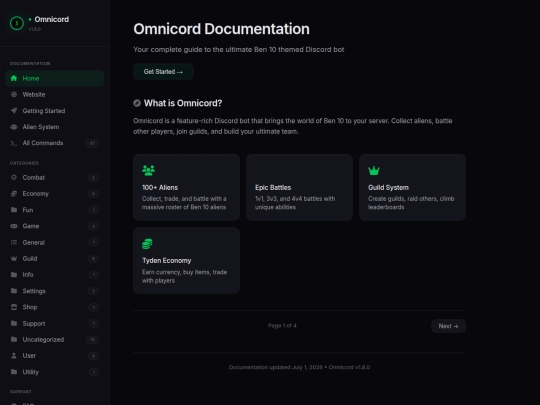
Task: Open the Utility category
Action: (x=54, y=372)
